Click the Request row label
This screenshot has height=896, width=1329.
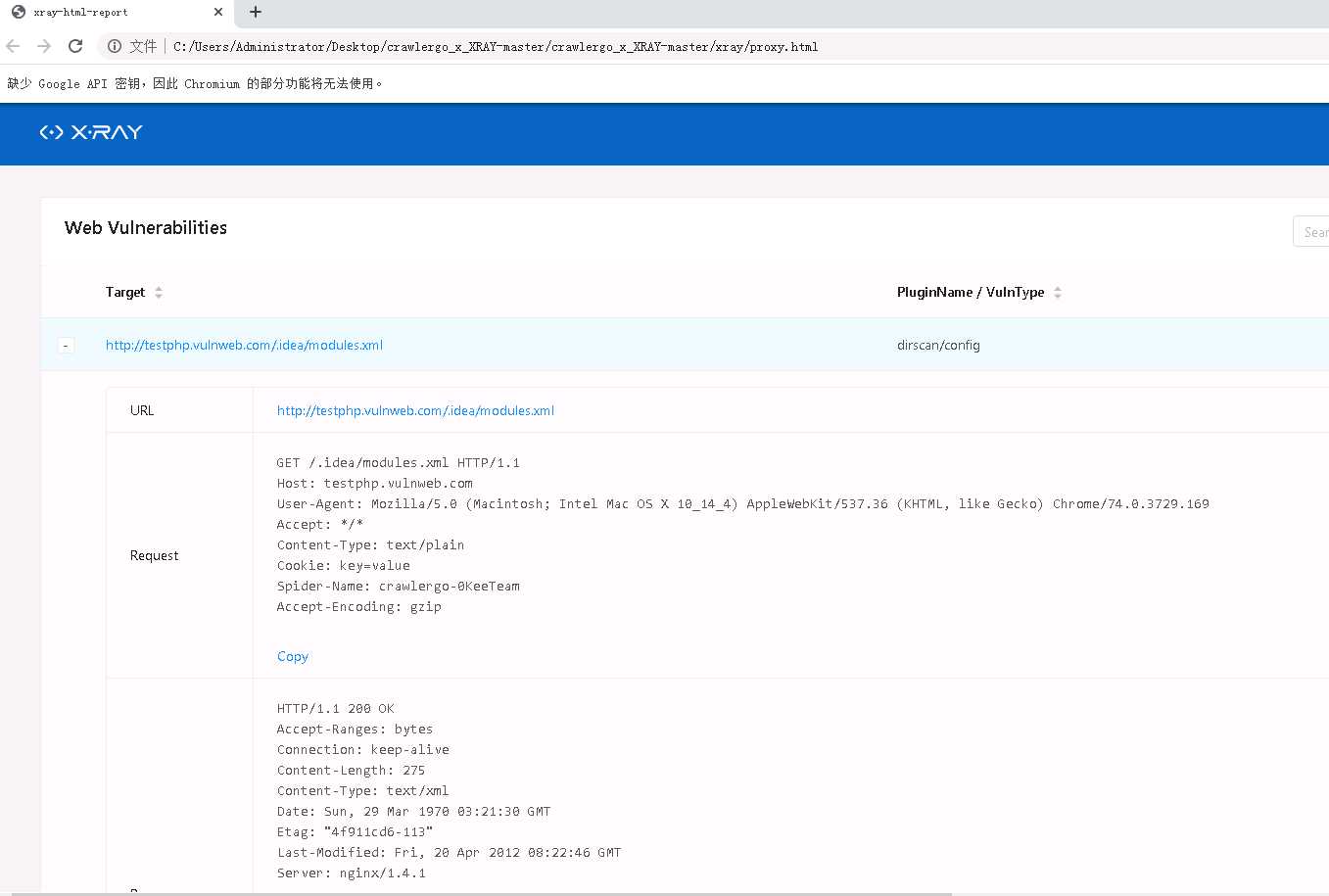[x=154, y=555]
